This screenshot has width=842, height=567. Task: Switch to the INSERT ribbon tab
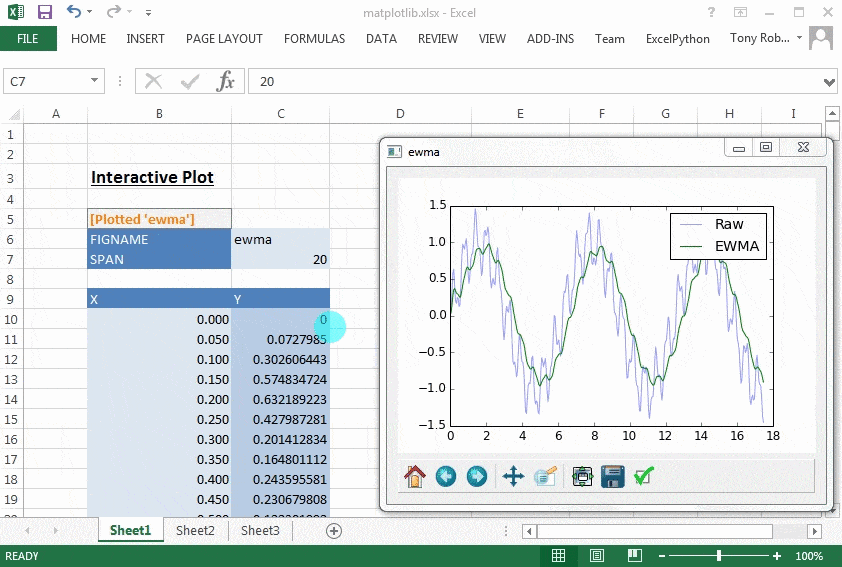pos(145,39)
